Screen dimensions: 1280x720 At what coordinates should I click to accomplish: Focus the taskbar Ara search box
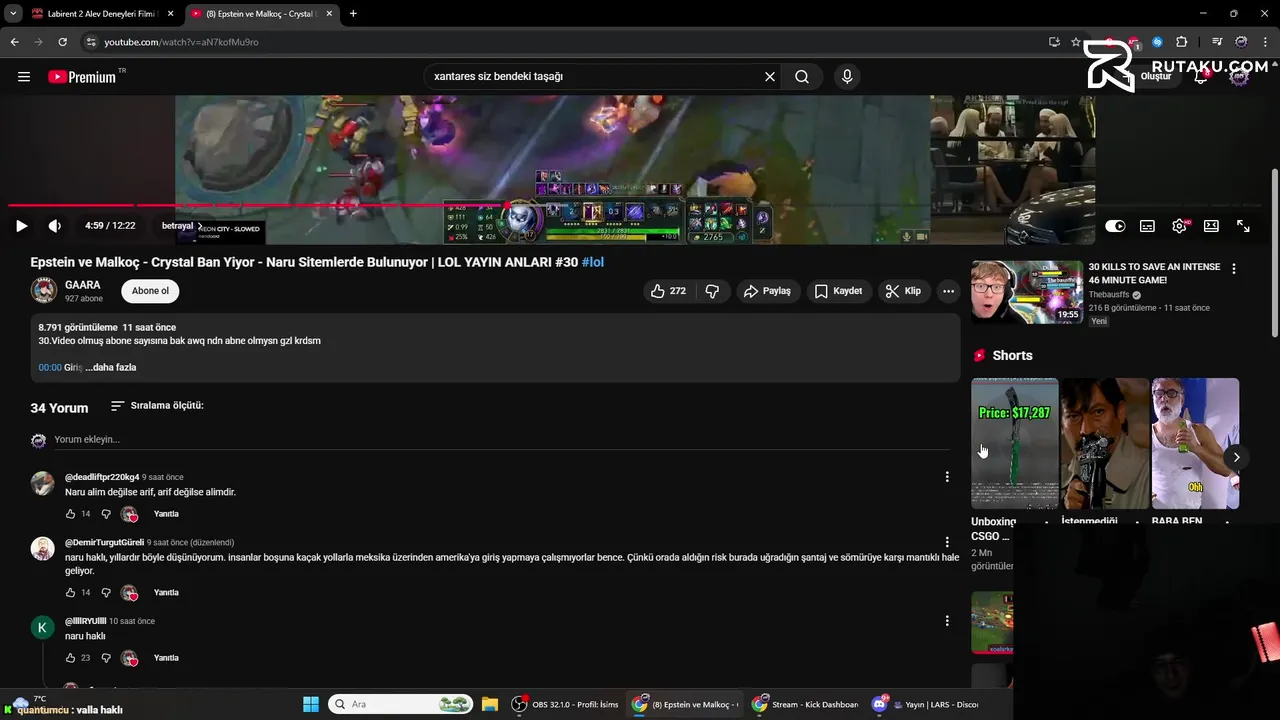coord(401,704)
